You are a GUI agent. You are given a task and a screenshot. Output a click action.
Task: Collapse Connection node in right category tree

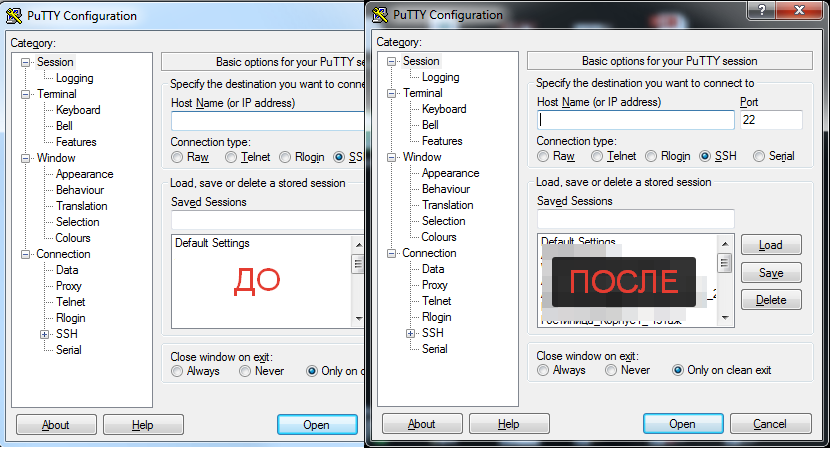[391, 254]
